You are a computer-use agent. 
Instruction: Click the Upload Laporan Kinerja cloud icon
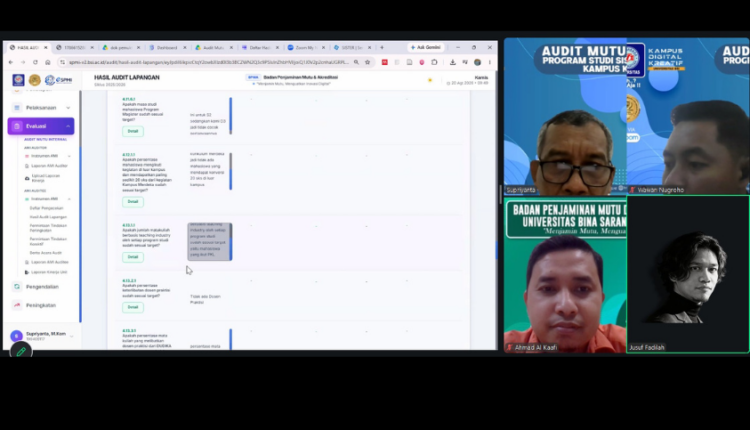click(x=27, y=178)
